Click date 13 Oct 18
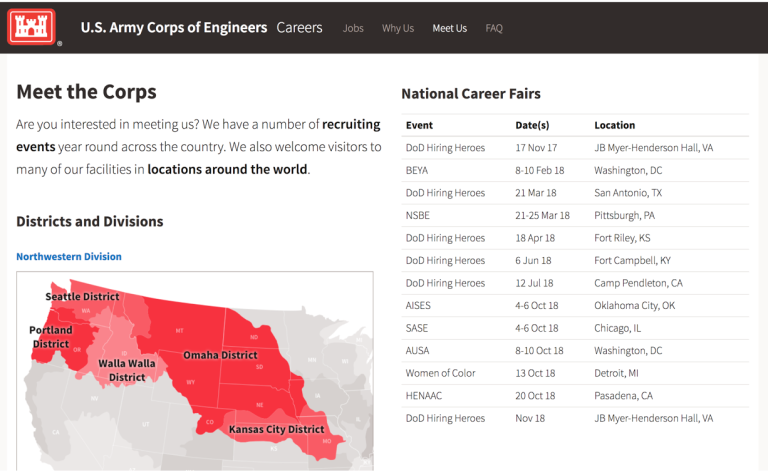This screenshot has height=471, width=768. pos(535,373)
